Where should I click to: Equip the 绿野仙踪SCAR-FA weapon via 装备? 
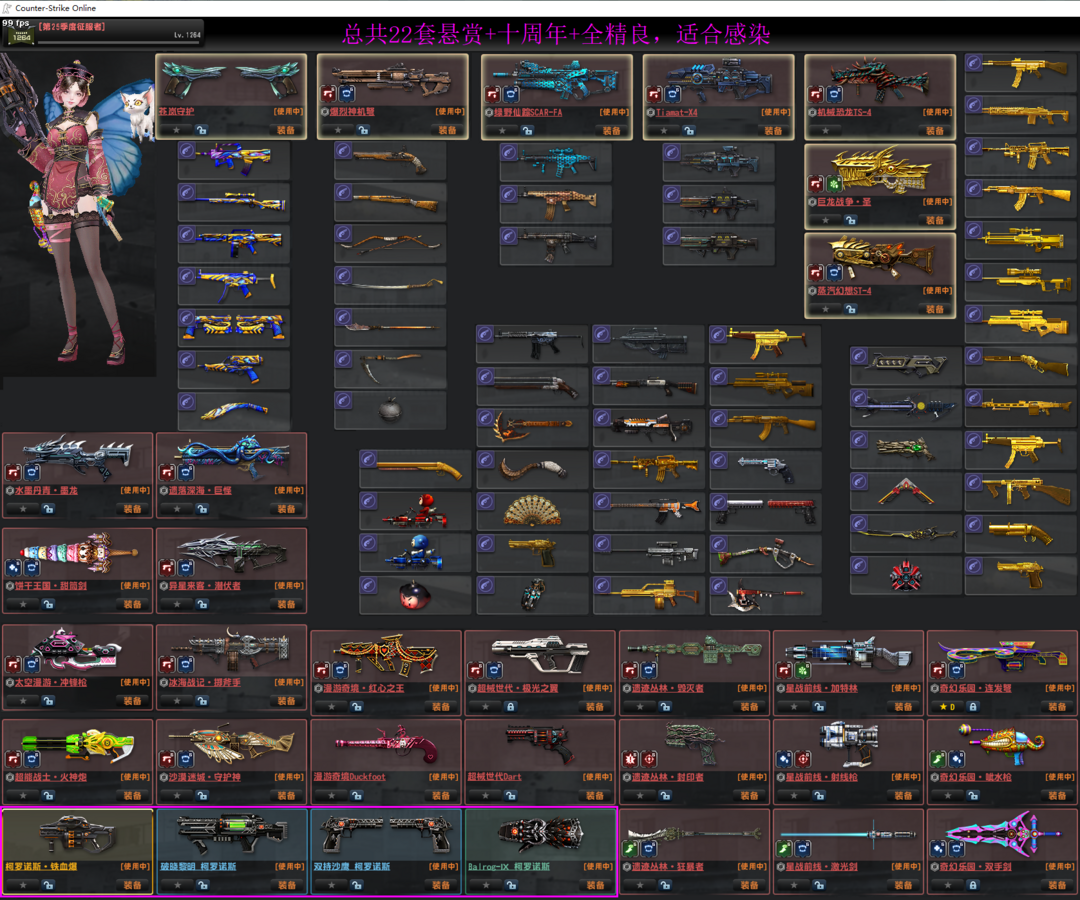[611, 130]
